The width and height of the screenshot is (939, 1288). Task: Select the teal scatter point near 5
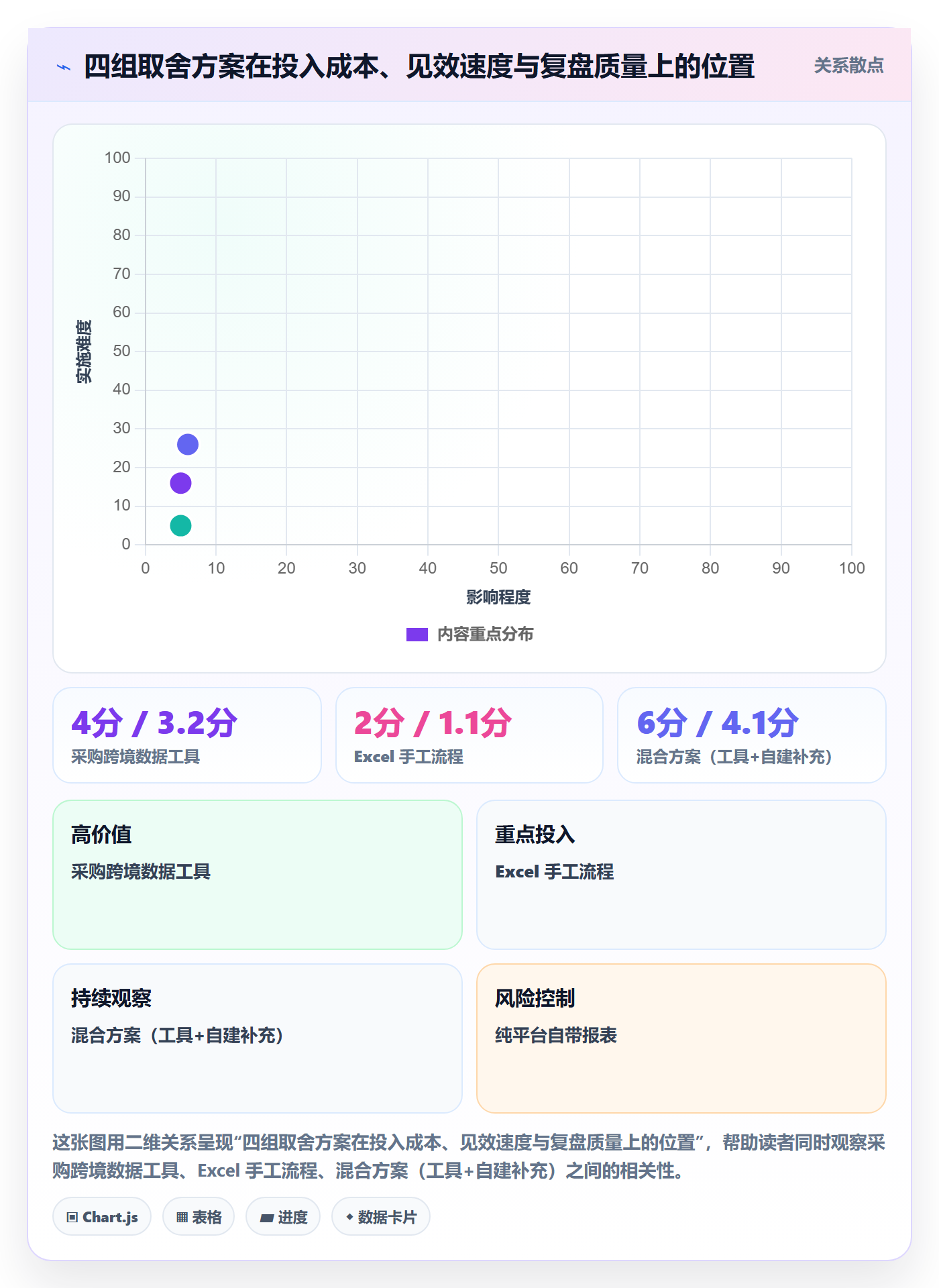tap(180, 525)
